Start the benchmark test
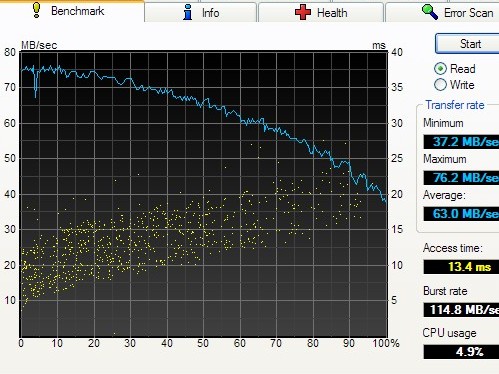Image resolution: width=499 pixels, height=374 pixels. [468, 44]
